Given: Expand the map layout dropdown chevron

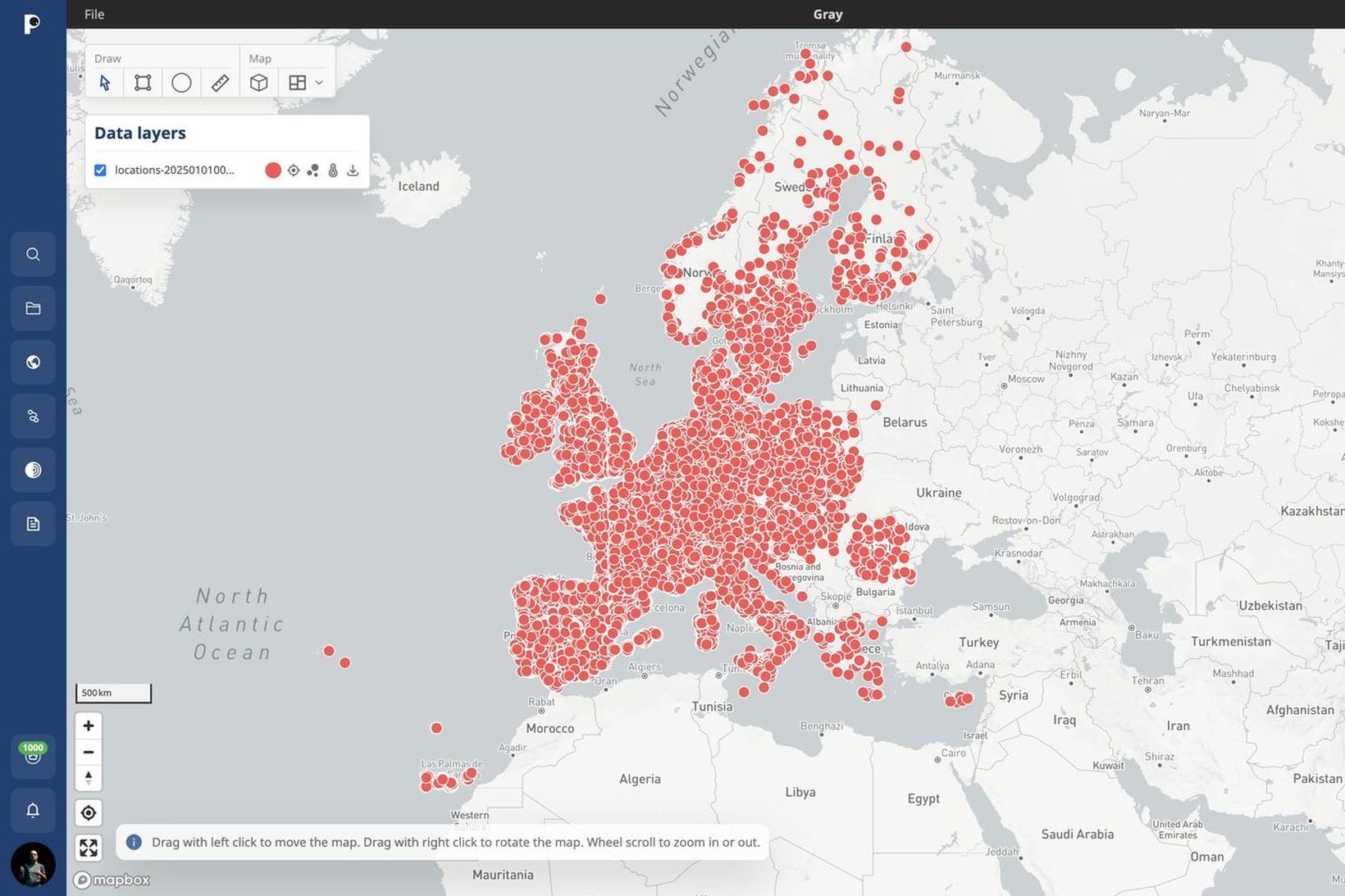Looking at the screenshot, I should pyautogui.click(x=319, y=83).
